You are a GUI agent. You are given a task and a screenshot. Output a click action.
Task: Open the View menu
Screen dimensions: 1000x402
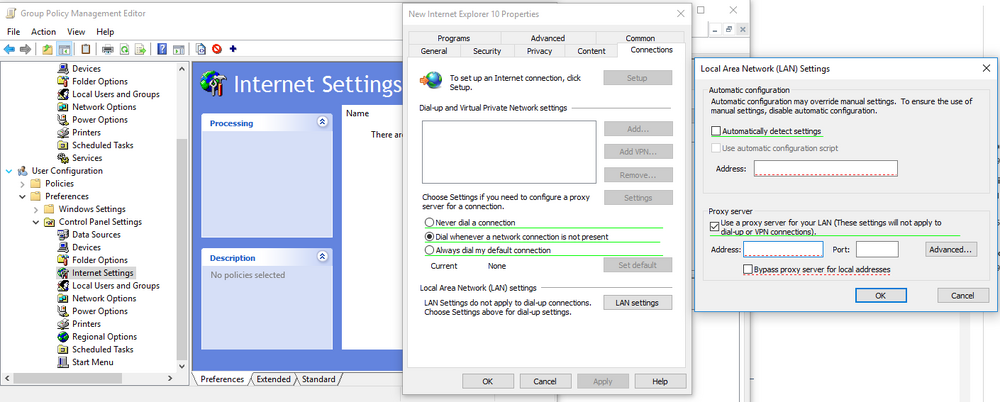(76, 32)
